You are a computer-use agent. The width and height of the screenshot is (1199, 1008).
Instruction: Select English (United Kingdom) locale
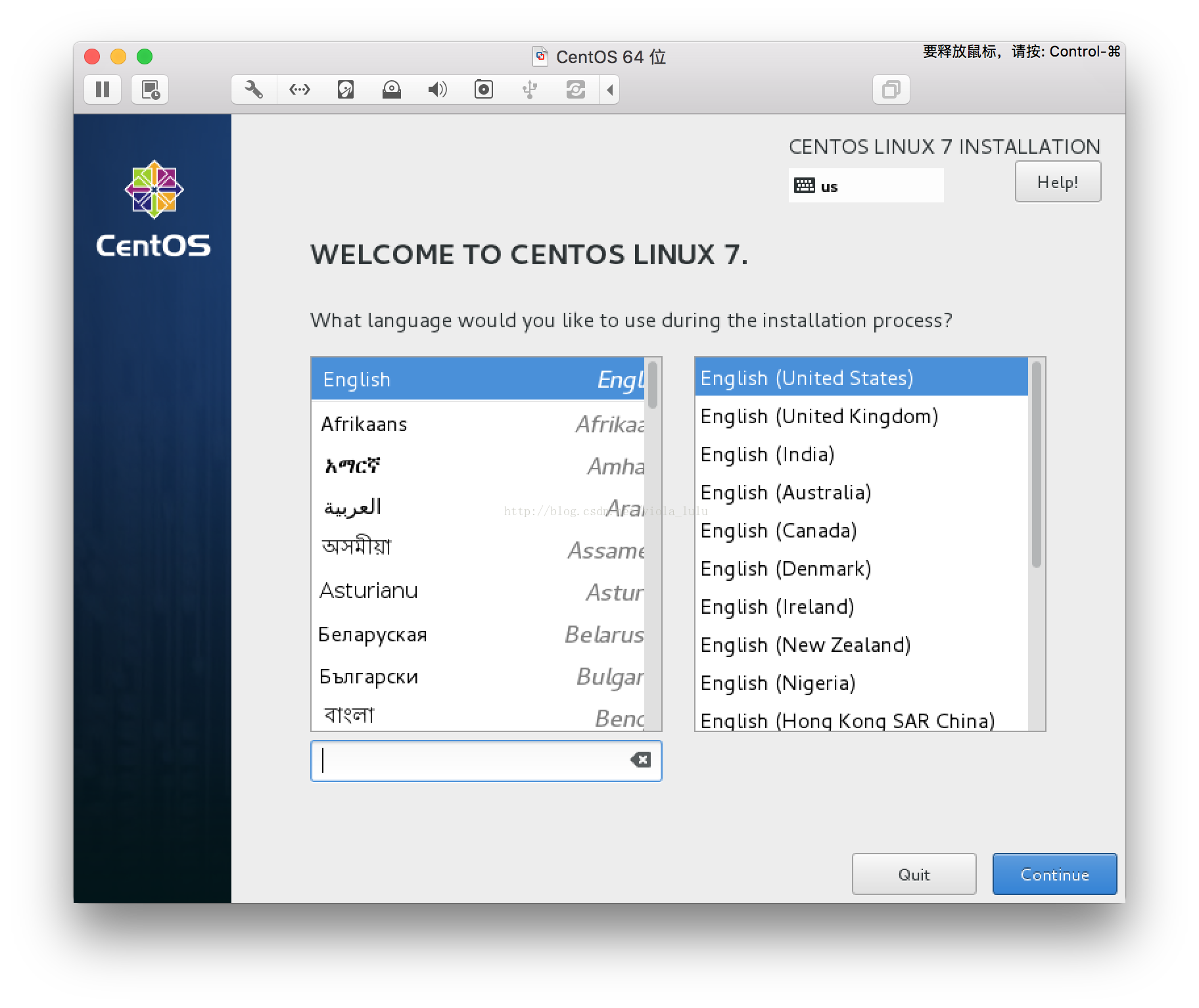coord(819,416)
